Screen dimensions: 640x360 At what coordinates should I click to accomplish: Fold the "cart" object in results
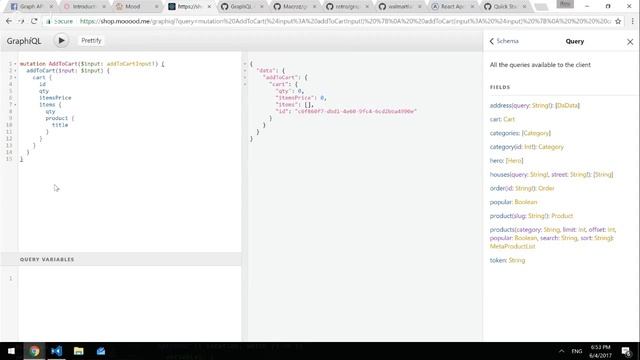(x=245, y=84)
